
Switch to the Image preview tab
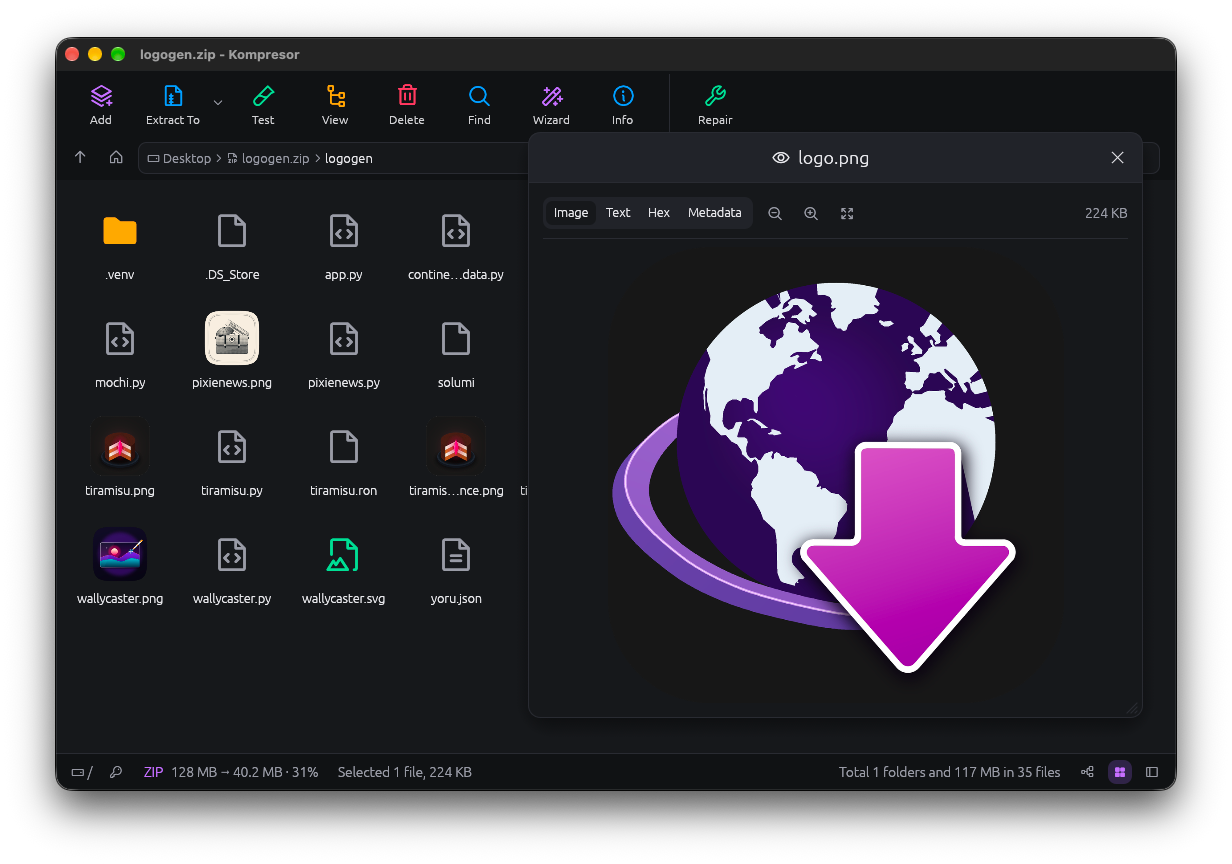[571, 213]
